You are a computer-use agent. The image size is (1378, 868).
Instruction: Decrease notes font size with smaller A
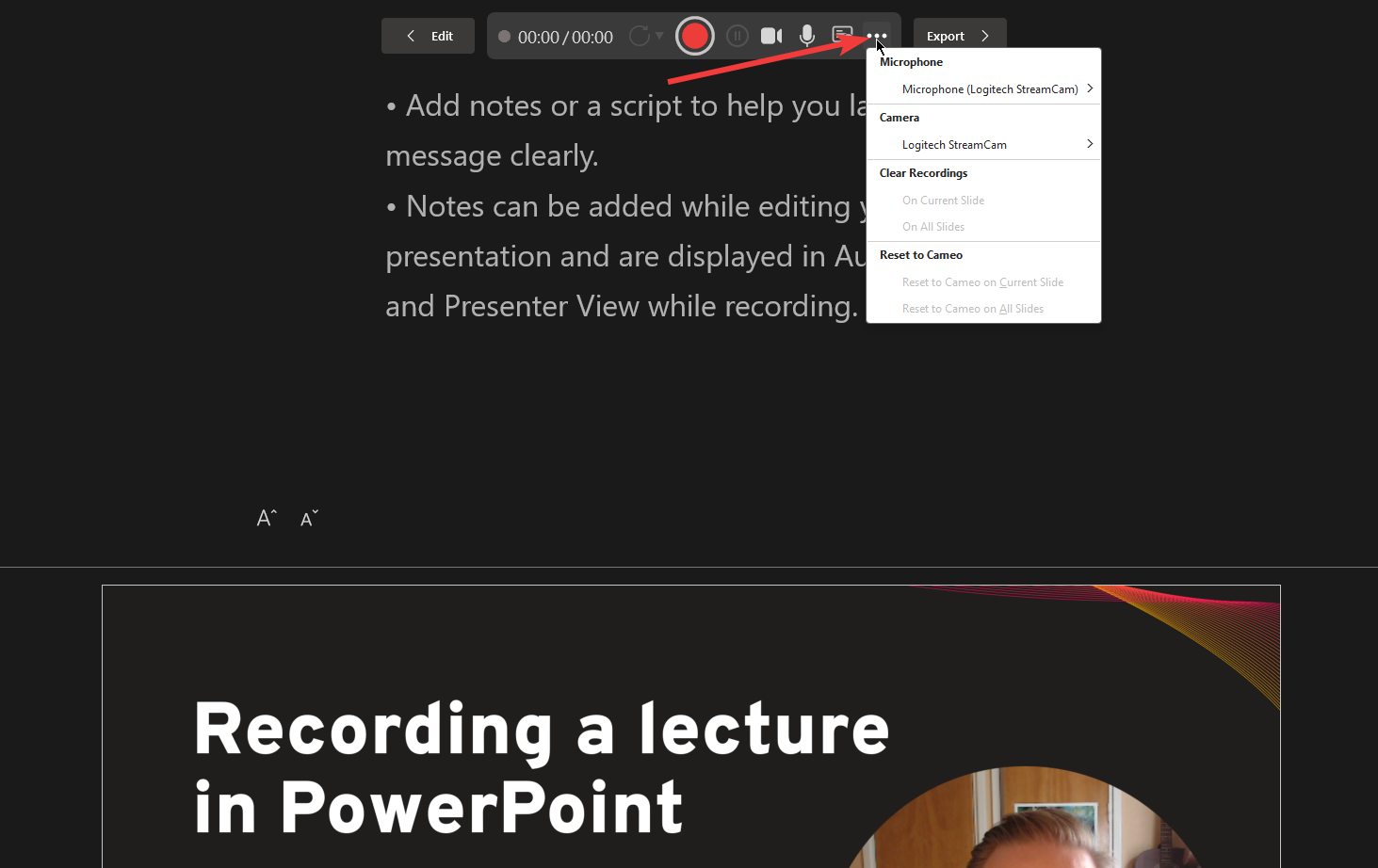[309, 519]
